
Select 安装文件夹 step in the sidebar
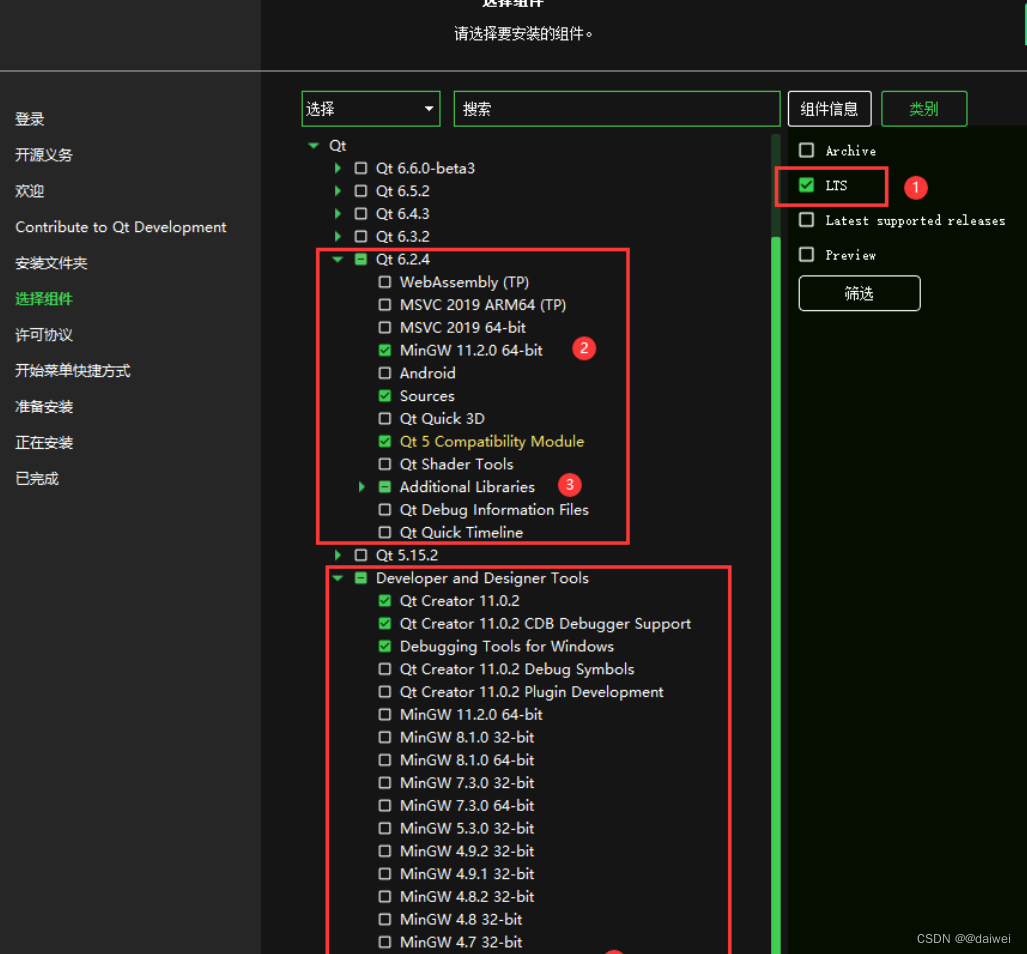[51, 263]
